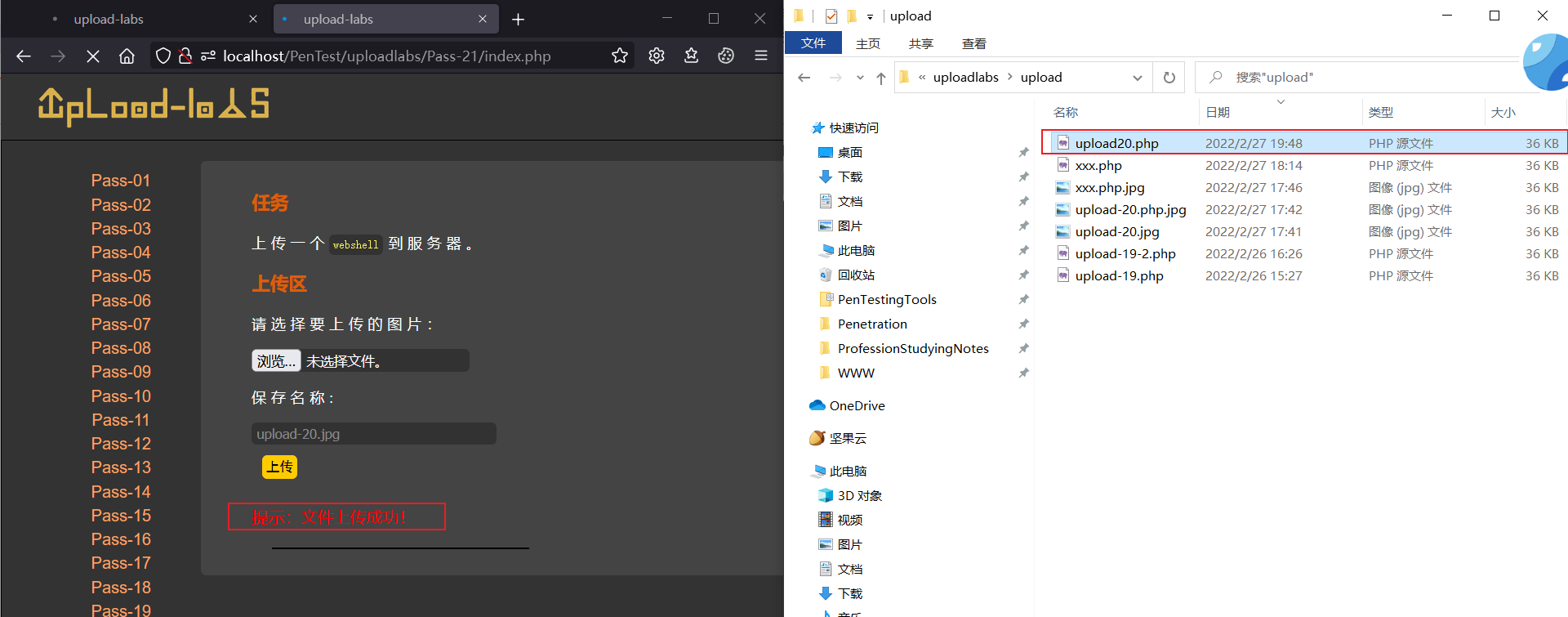Image resolution: width=1568 pixels, height=617 pixels.
Task: Bookmark this page with star icon
Action: coord(620,56)
